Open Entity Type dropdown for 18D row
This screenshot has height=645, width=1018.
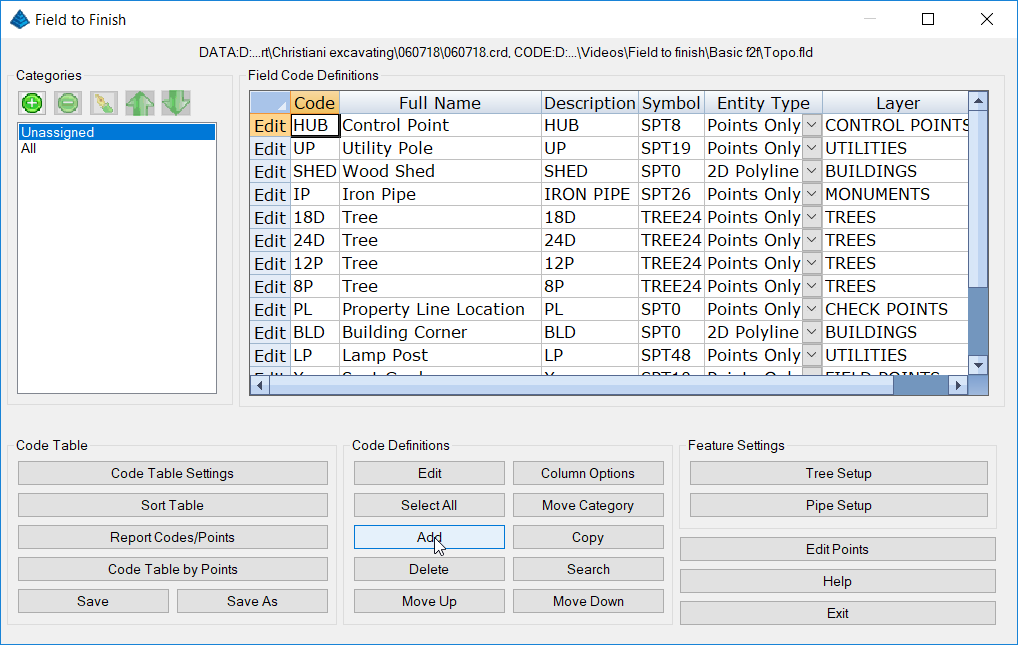[812, 217]
